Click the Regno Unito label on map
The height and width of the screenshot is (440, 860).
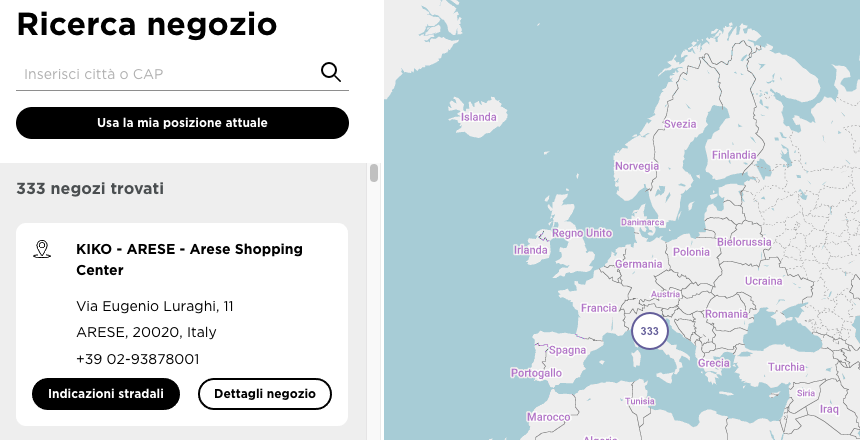pyautogui.click(x=581, y=233)
